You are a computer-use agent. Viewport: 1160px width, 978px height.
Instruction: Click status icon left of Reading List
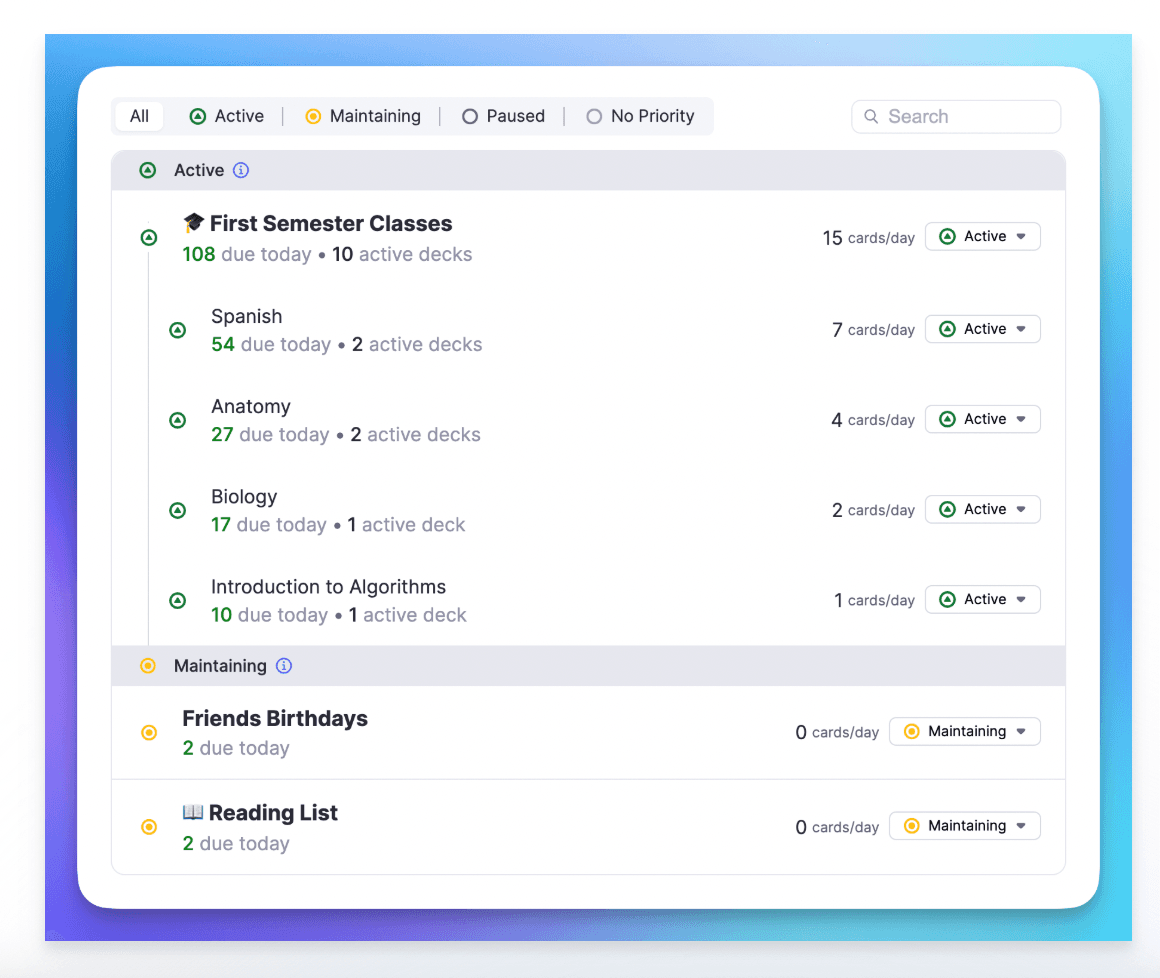pyautogui.click(x=149, y=827)
